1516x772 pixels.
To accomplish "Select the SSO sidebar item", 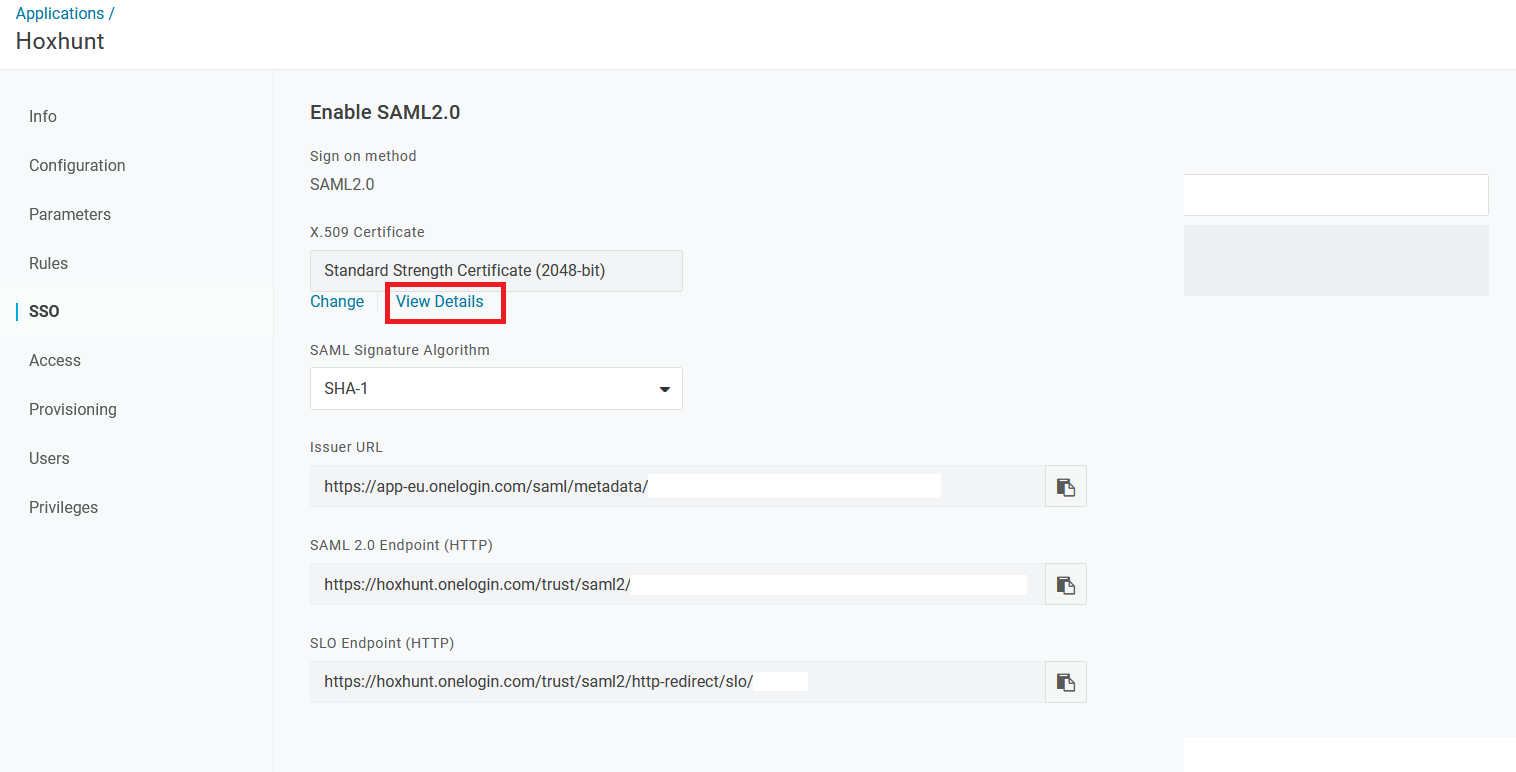I will (x=44, y=311).
